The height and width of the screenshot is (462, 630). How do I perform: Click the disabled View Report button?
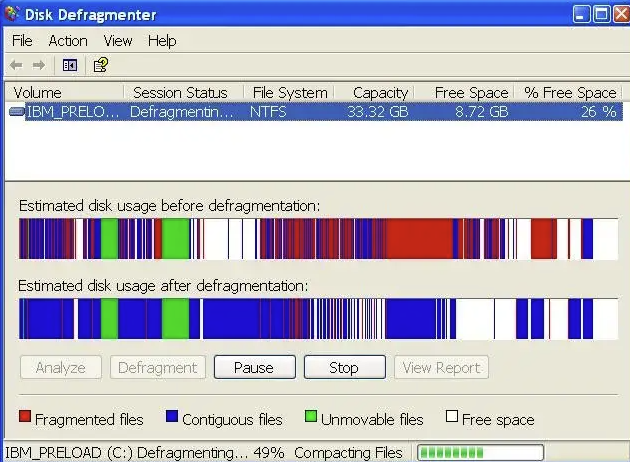pyautogui.click(x=441, y=367)
